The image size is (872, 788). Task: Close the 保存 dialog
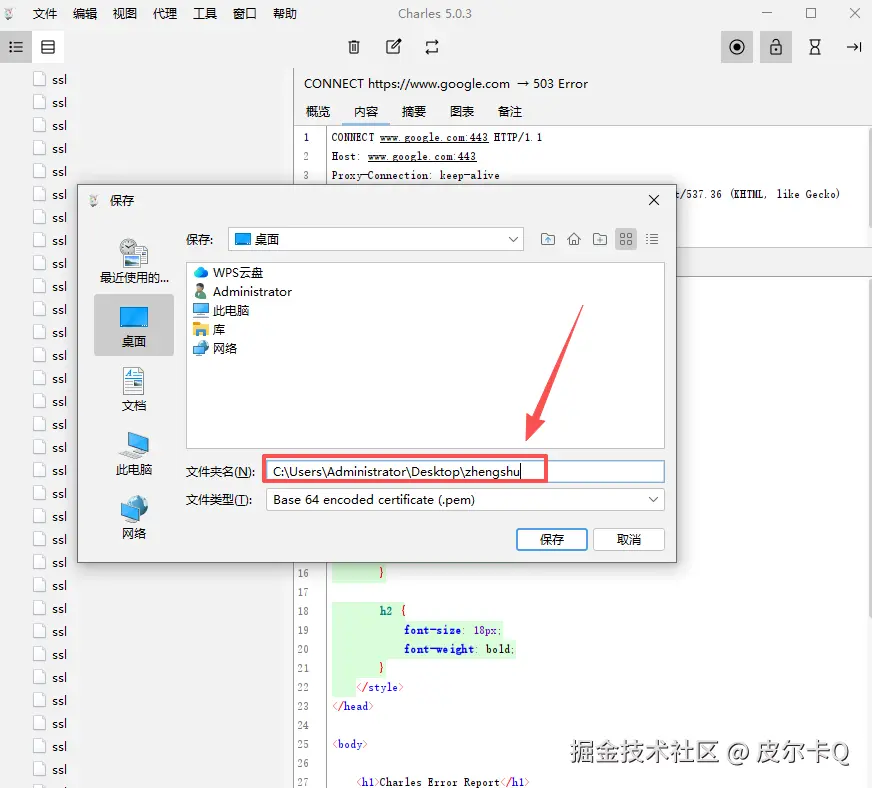pos(654,200)
